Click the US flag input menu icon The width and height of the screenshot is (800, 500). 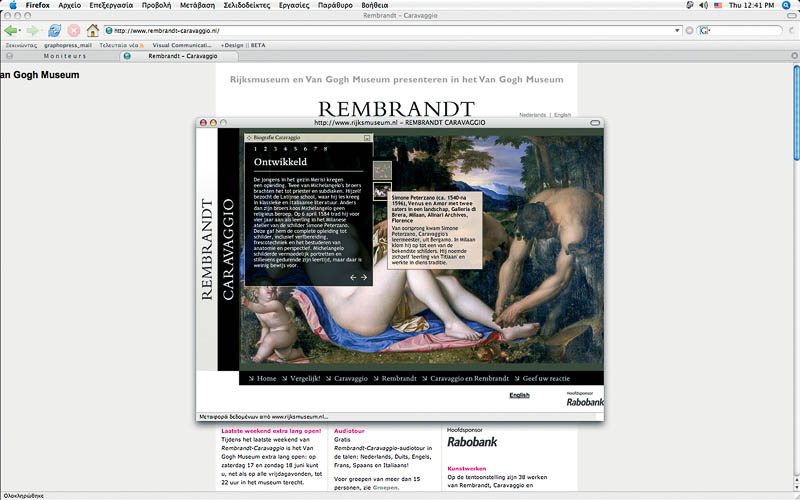(x=718, y=5)
